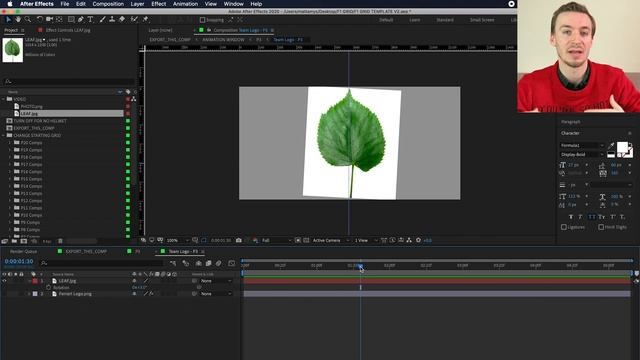This screenshot has height=360, width=640.
Task: Switch to EXPORT_THIS_COMP timeline tab
Action: 86,251
